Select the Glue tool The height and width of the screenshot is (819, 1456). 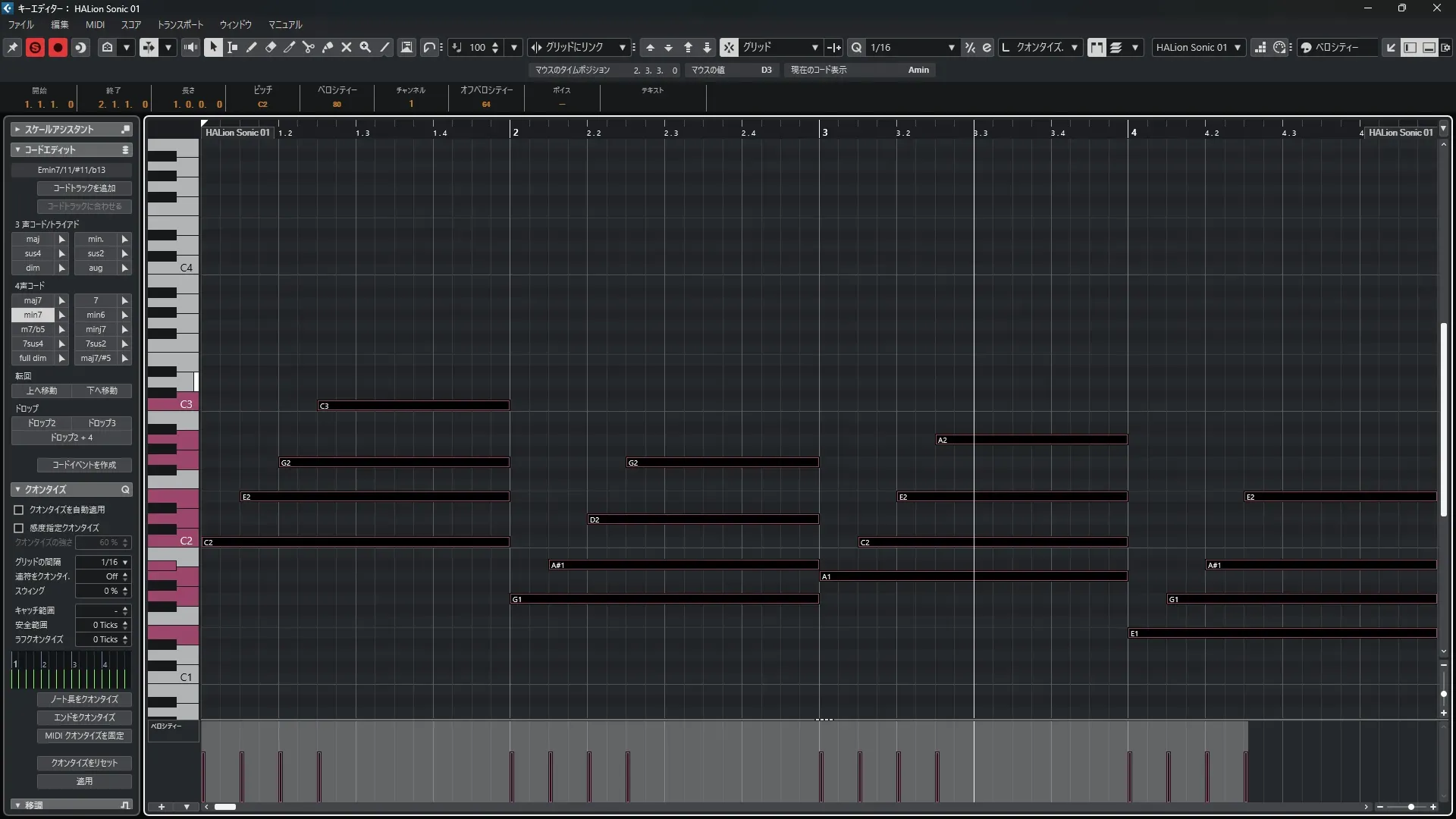328,48
